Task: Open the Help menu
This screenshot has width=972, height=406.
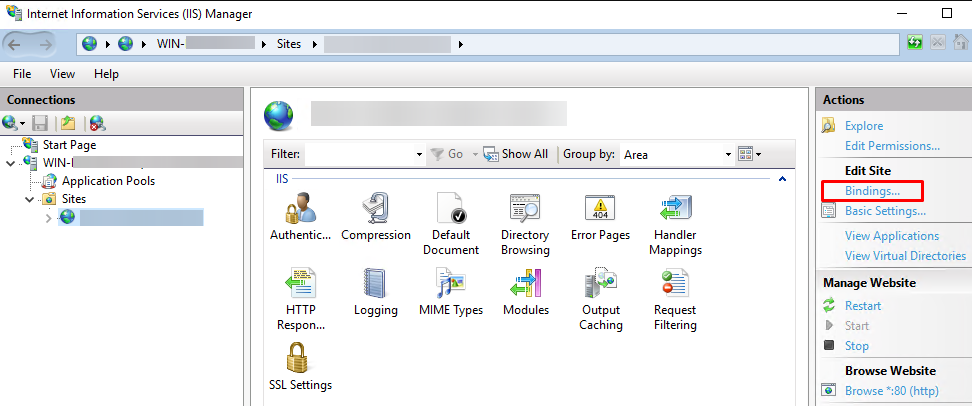Action: tap(106, 74)
